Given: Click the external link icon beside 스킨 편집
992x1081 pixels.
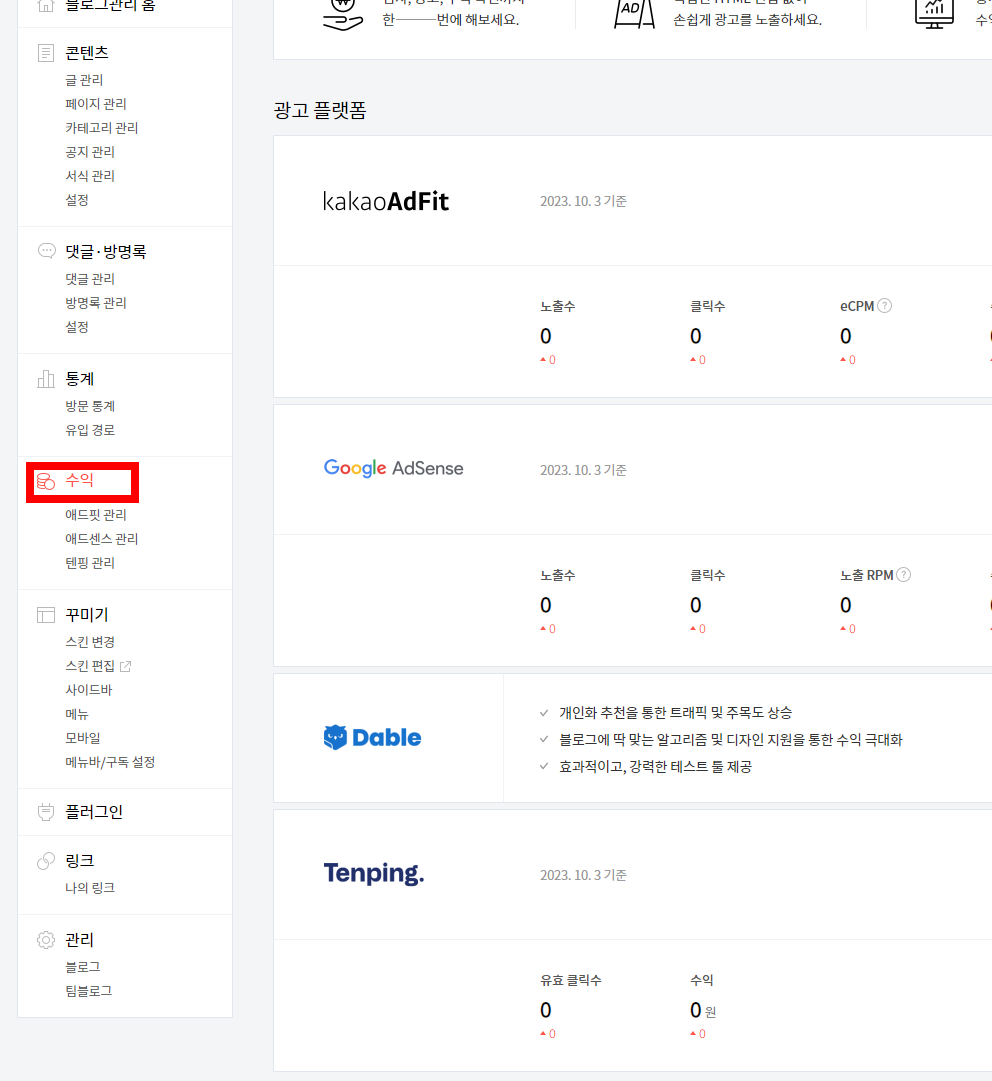Looking at the screenshot, I should tap(125, 666).
